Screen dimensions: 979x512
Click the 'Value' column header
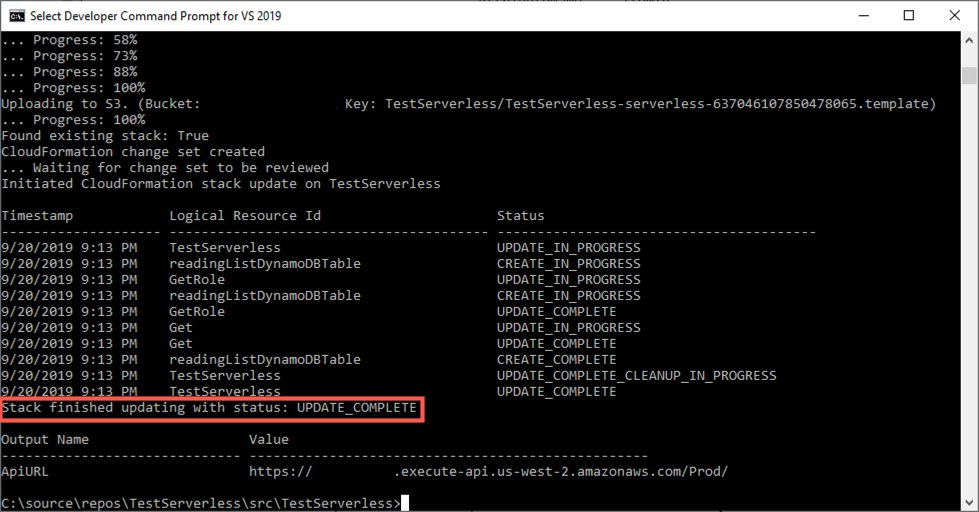[x=268, y=440]
